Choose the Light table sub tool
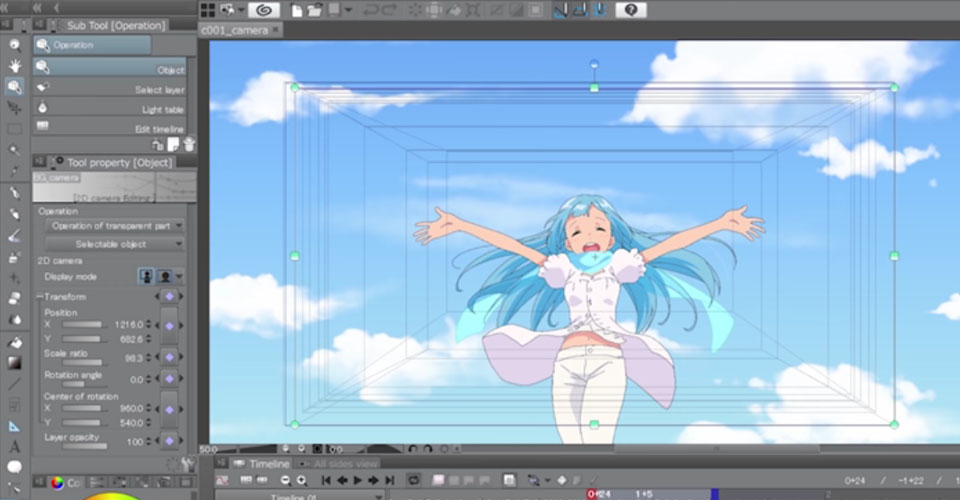This screenshot has height=500, width=960. coord(110,108)
